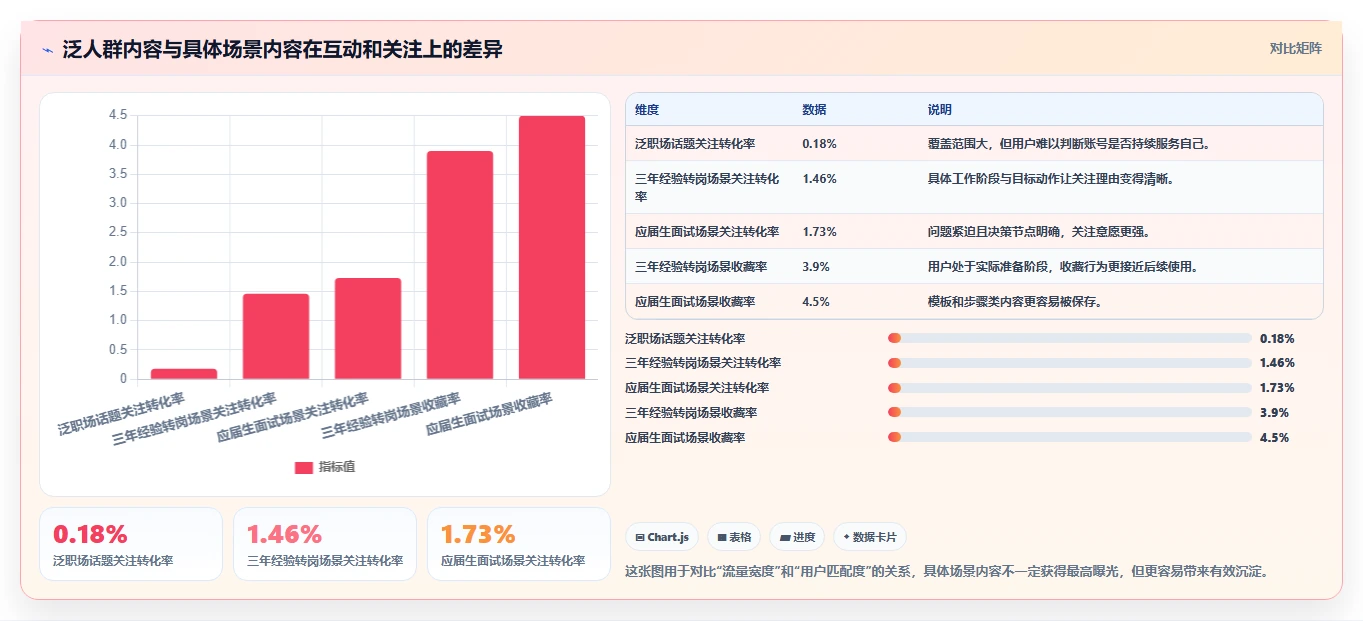The width and height of the screenshot is (1363, 621).
Task: Click progress list label 泛职场话题关注转化率
Action: 685,338
